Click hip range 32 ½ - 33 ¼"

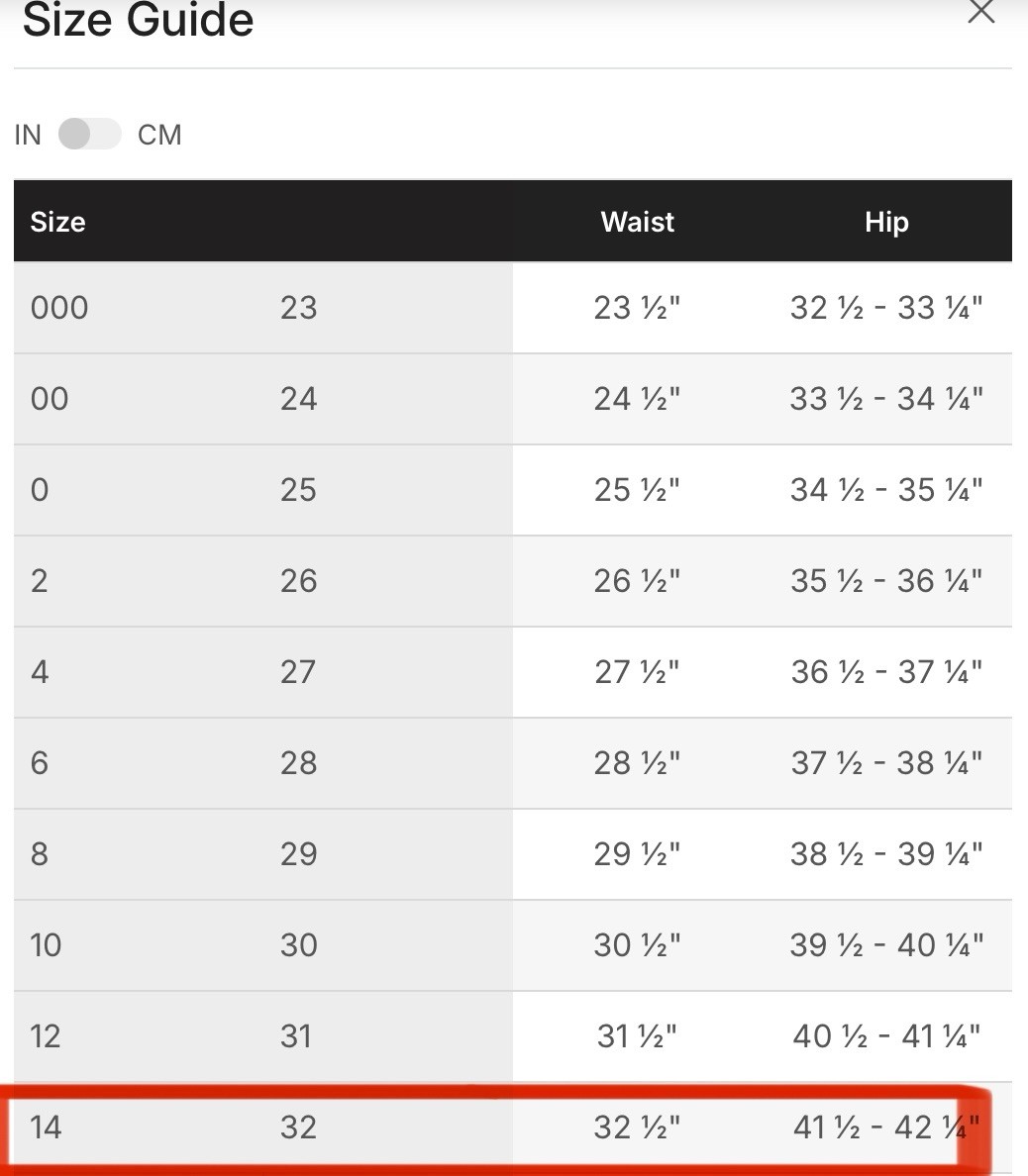pos(885,308)
